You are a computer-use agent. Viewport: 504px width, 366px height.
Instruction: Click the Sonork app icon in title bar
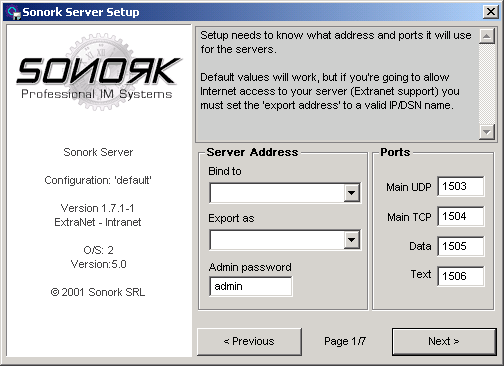14,12
